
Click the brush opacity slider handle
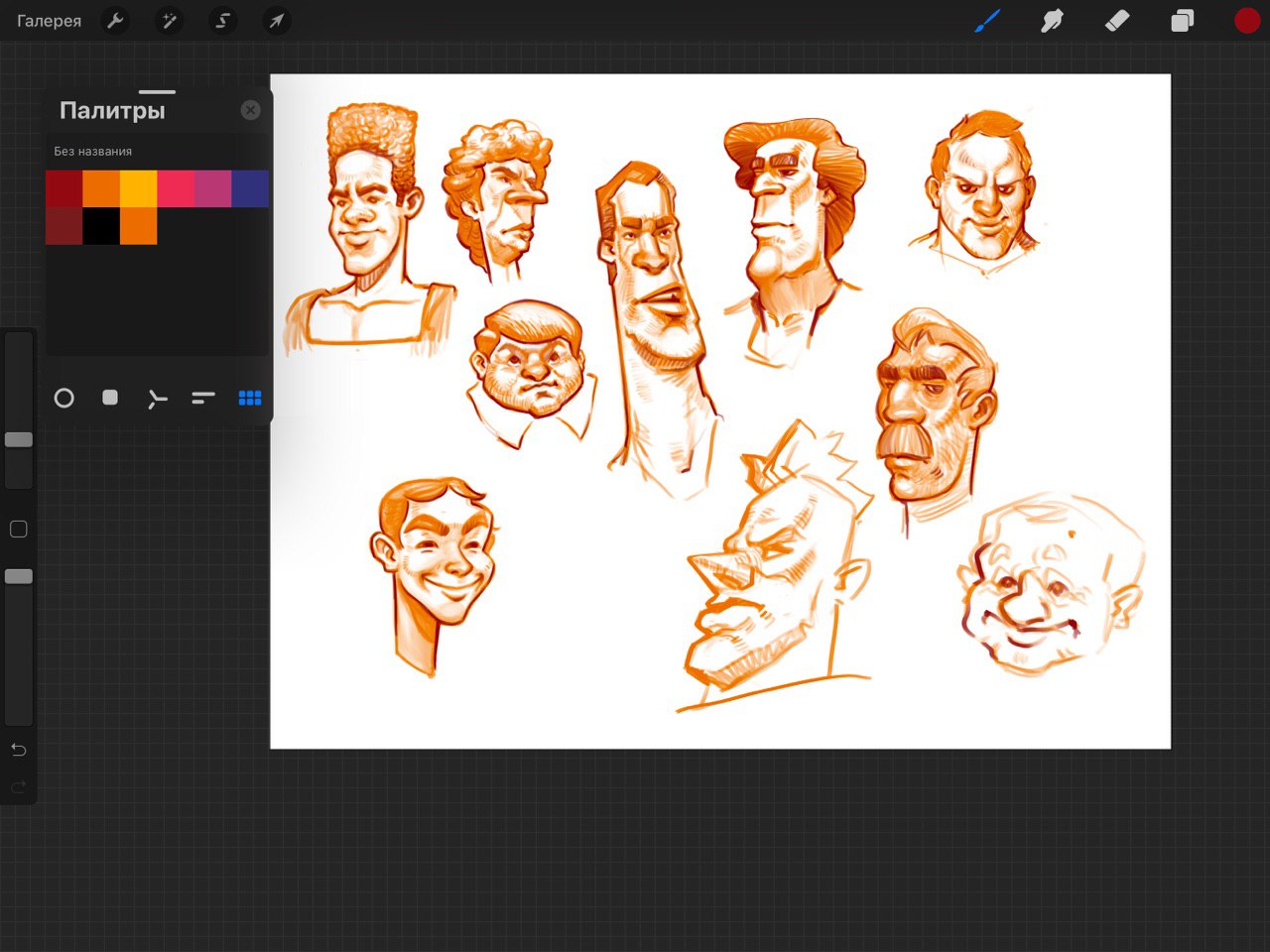[19, 576]
